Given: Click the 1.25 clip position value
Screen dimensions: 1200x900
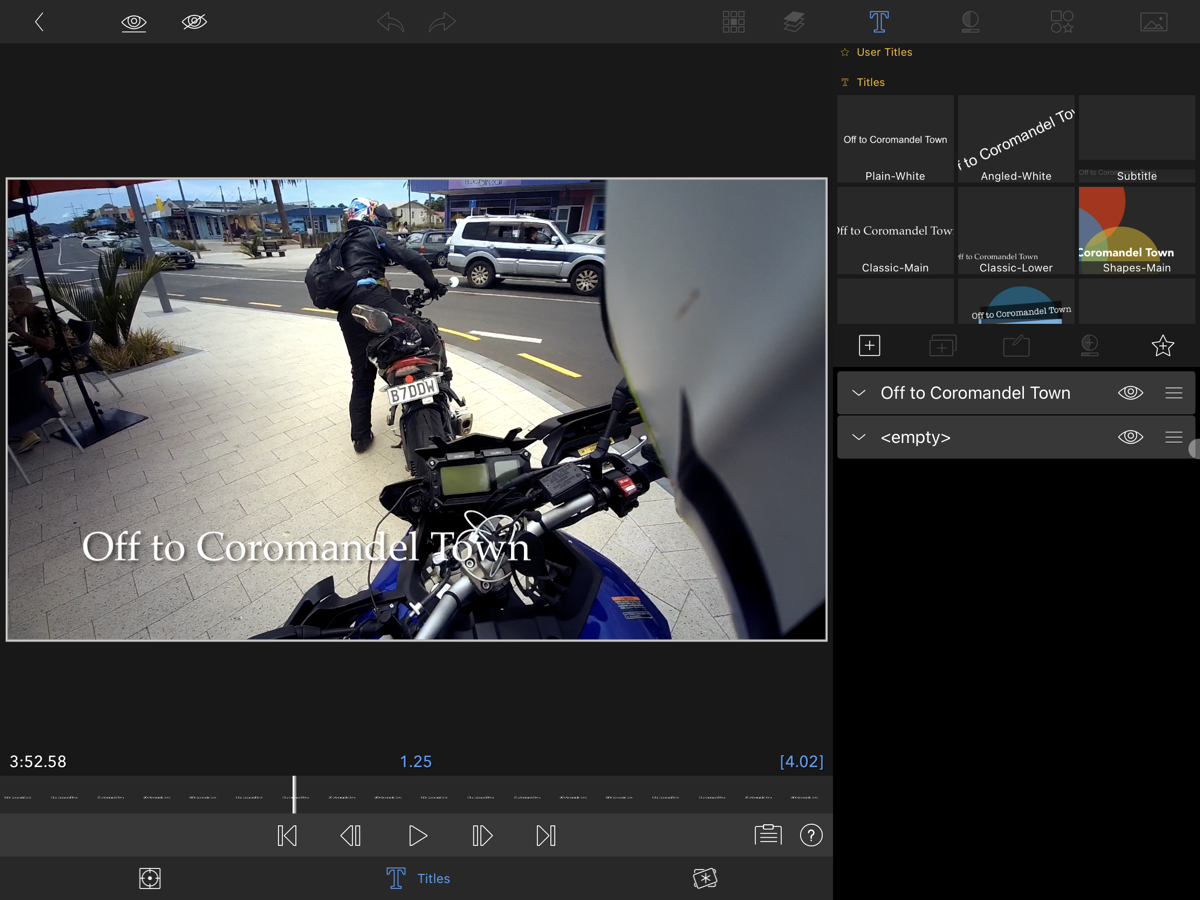Looking at the screenshot, I should (x=416, y=761).
